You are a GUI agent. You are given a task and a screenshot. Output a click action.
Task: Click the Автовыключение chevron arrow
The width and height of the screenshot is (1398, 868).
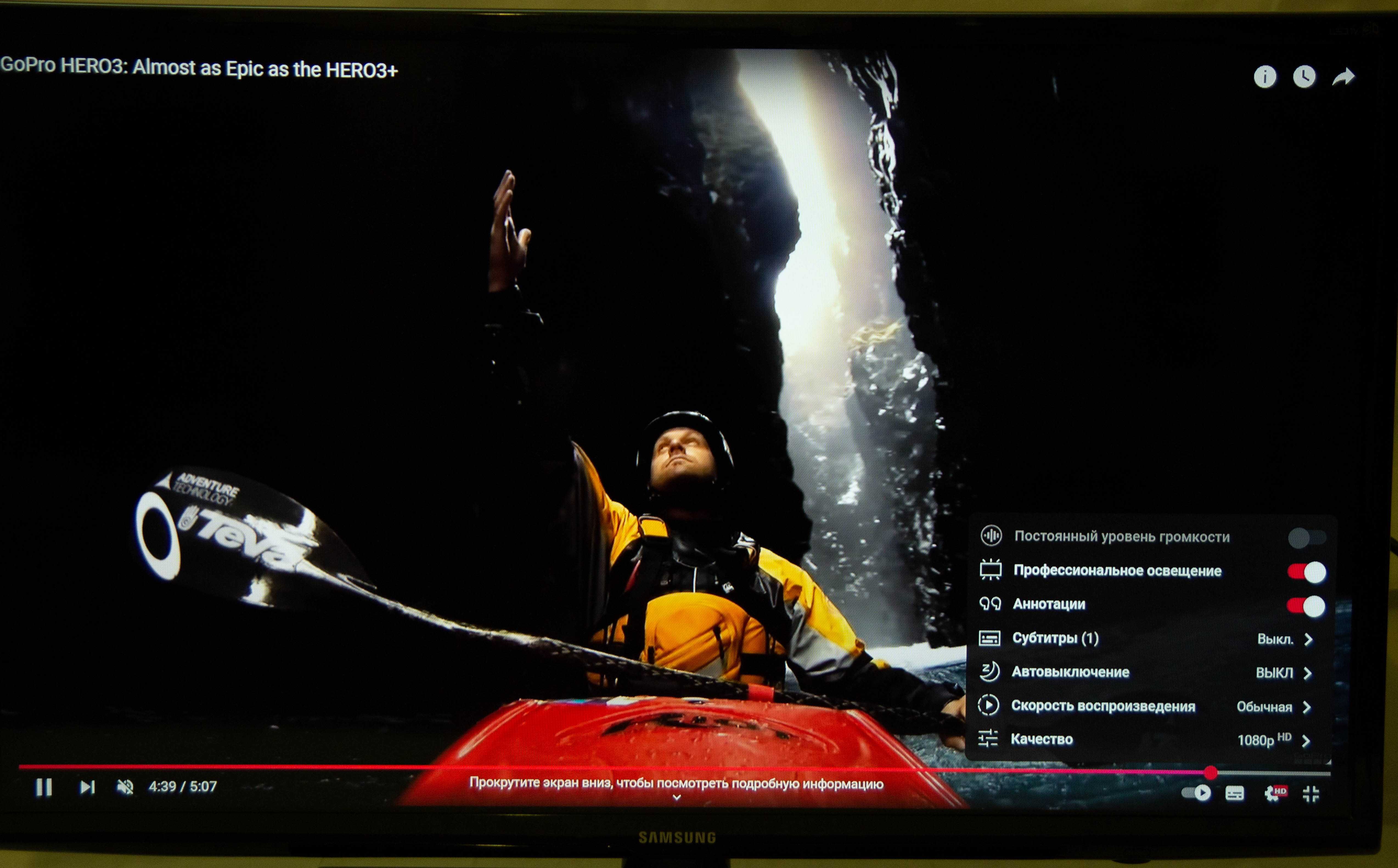1308,673
